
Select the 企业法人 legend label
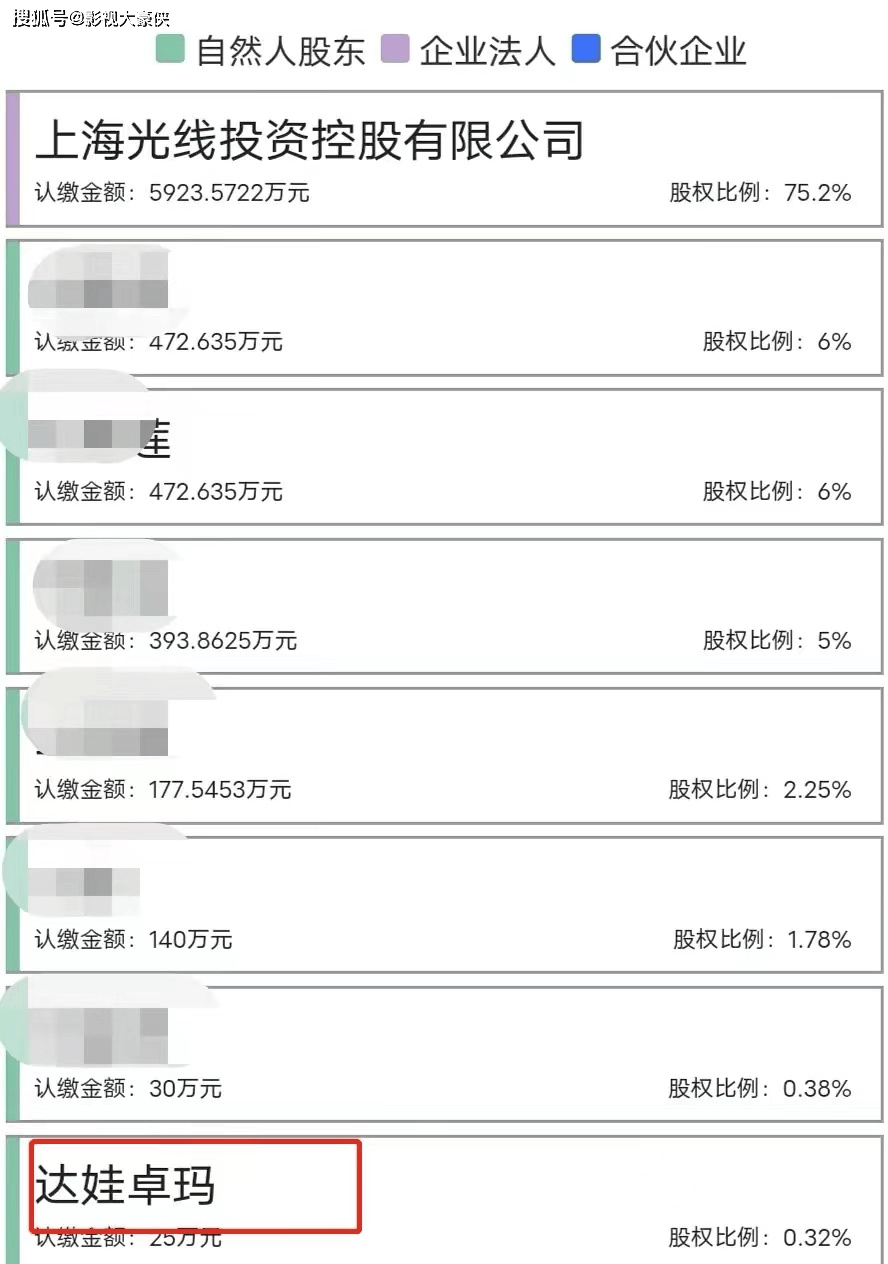coord(488,50)
